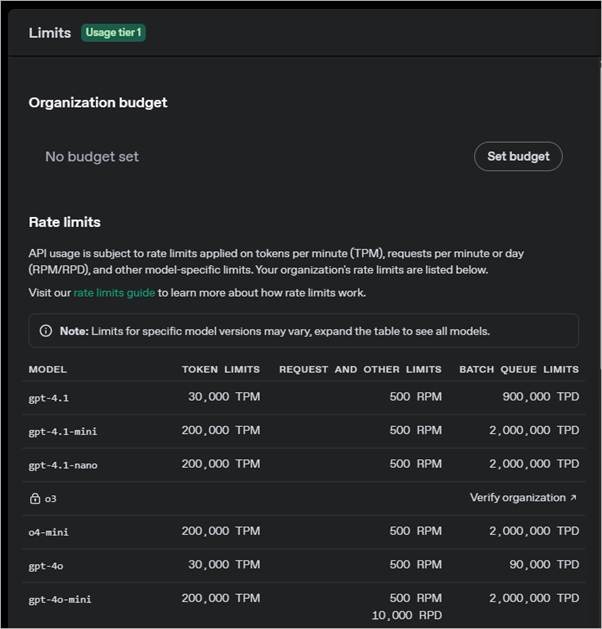Click 2,000,000 TPD in gpt-4.1-mini row
Screen dimensions: 602x629
534,430
